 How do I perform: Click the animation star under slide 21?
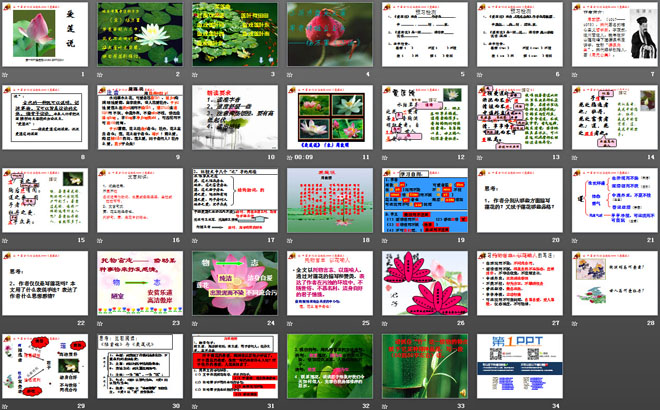(575, 240)
